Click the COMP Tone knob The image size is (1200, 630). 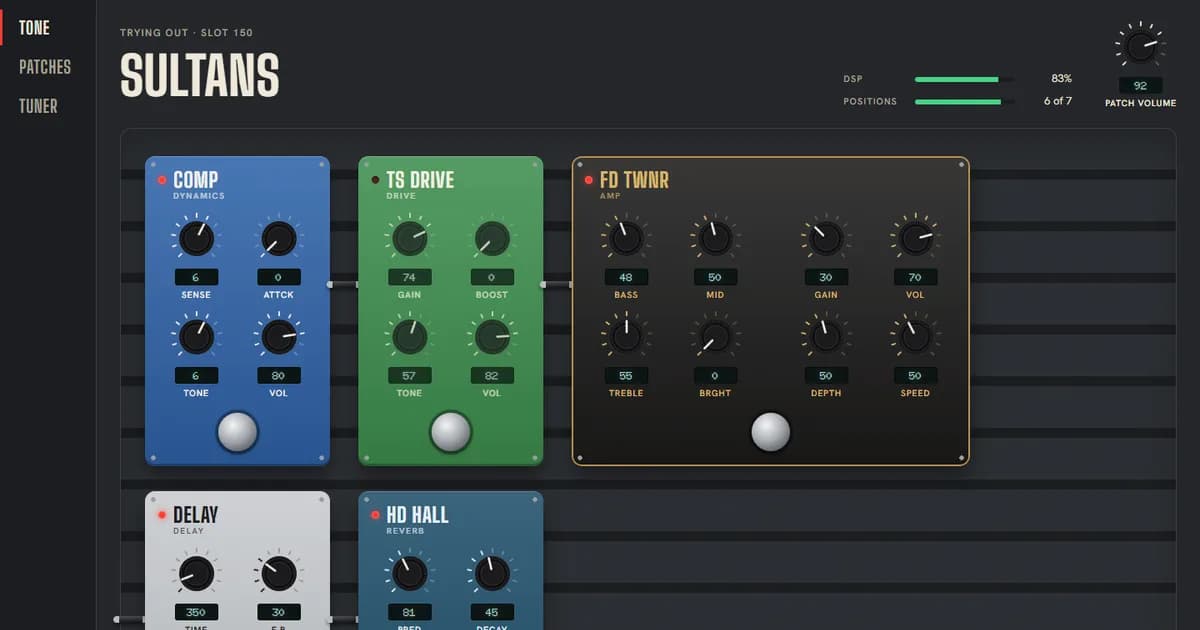[x=196, y=336]
